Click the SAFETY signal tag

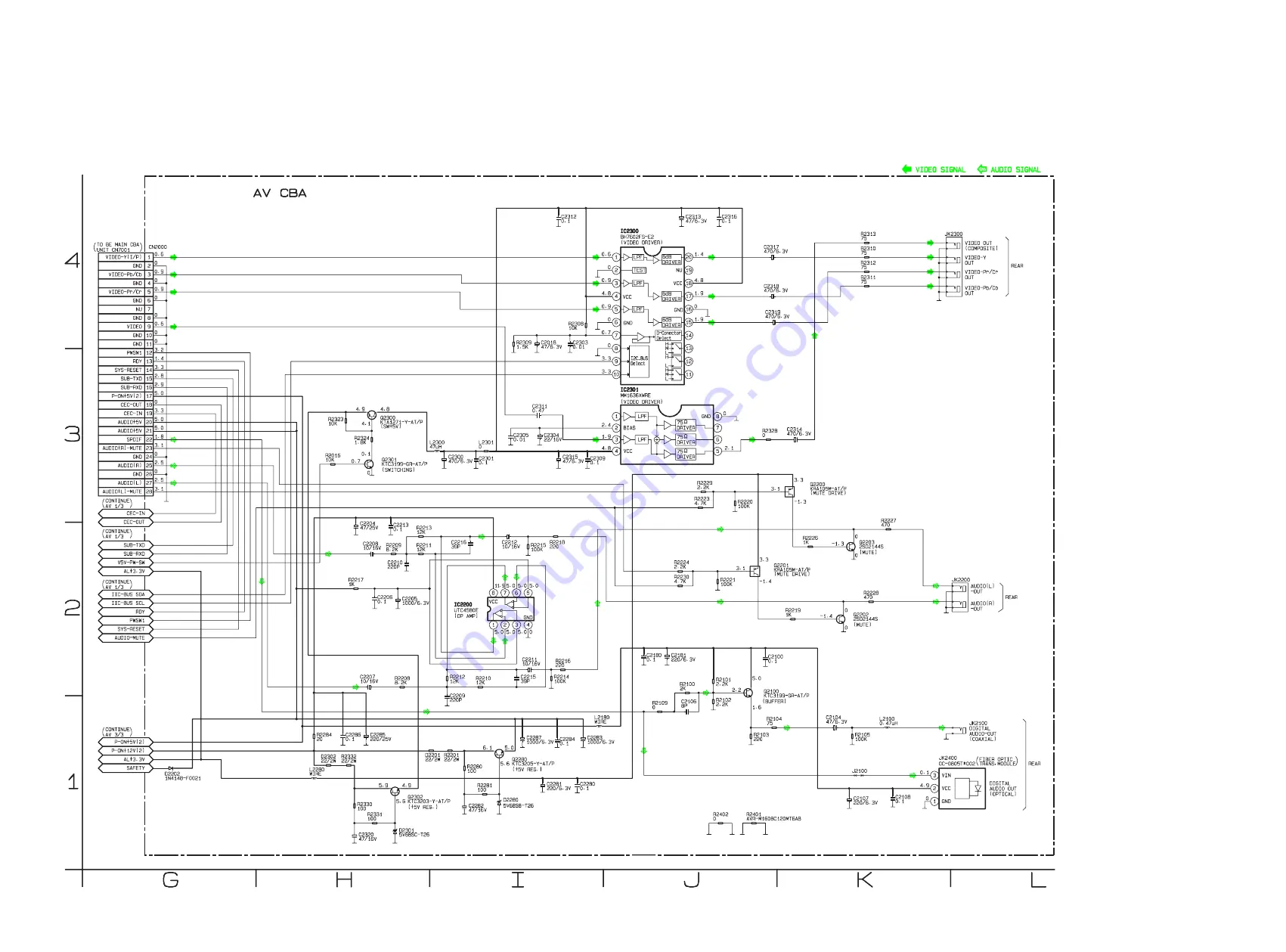(126, 768)
